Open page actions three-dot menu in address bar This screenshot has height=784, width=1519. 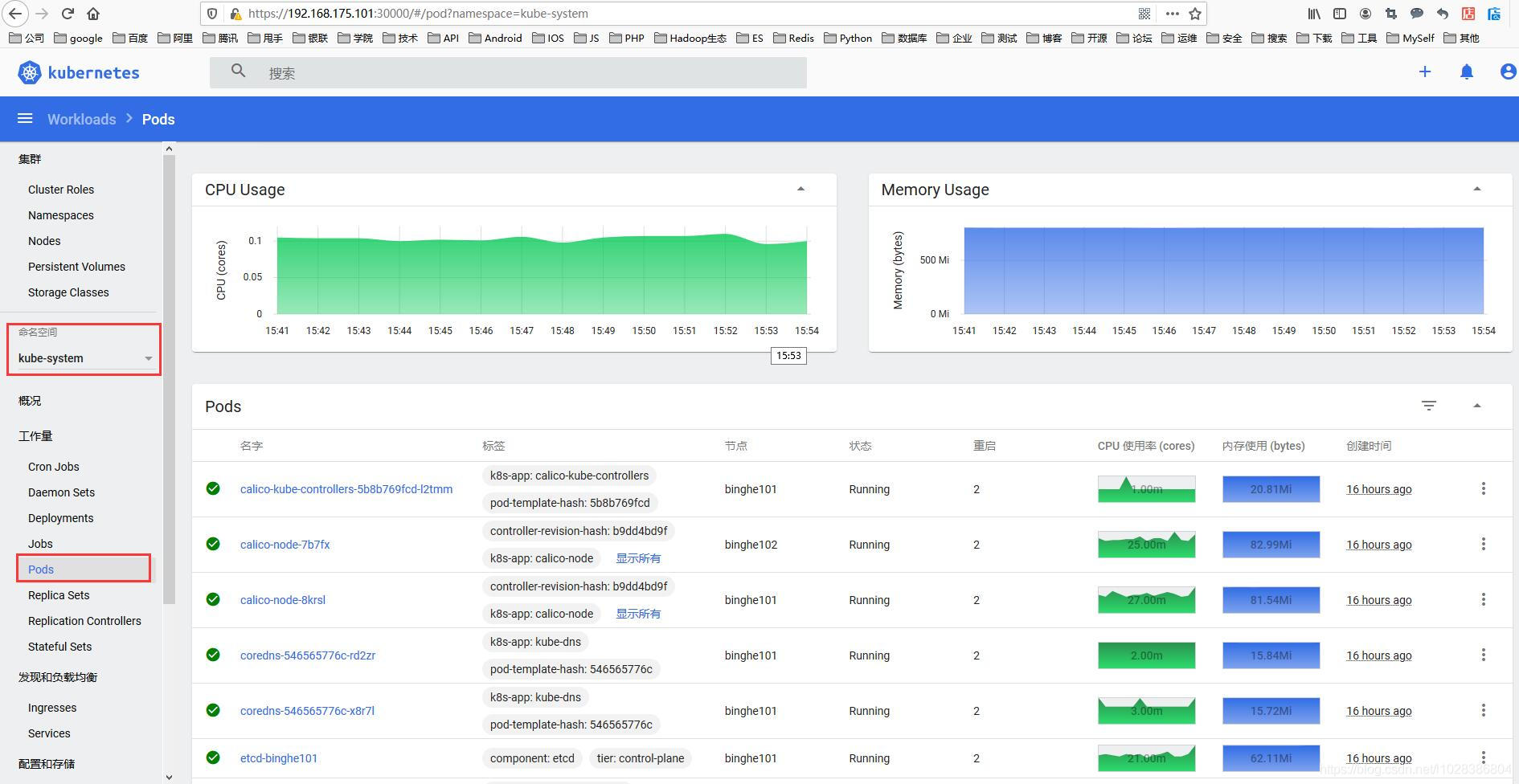pyautogui.click(x=1172, y=14)
